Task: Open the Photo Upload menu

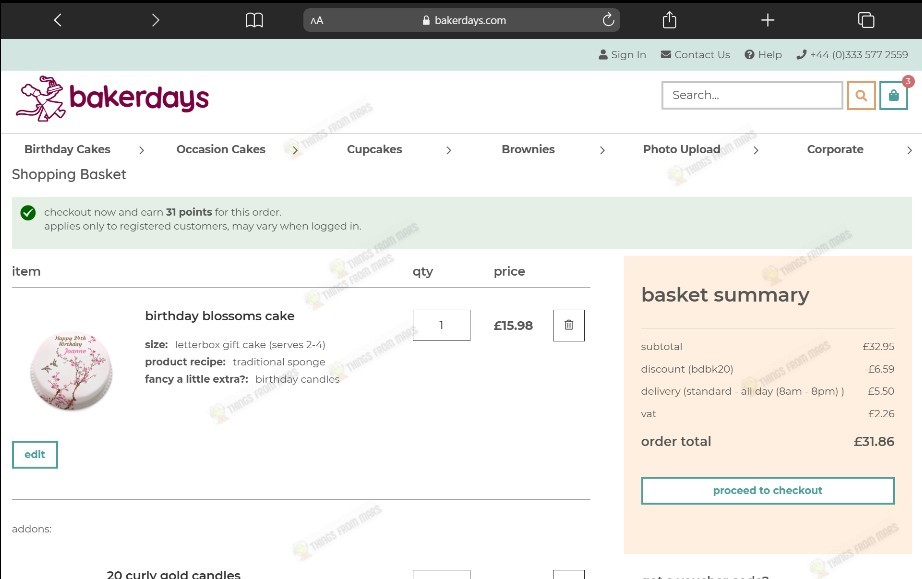Action: coord(682,149)
